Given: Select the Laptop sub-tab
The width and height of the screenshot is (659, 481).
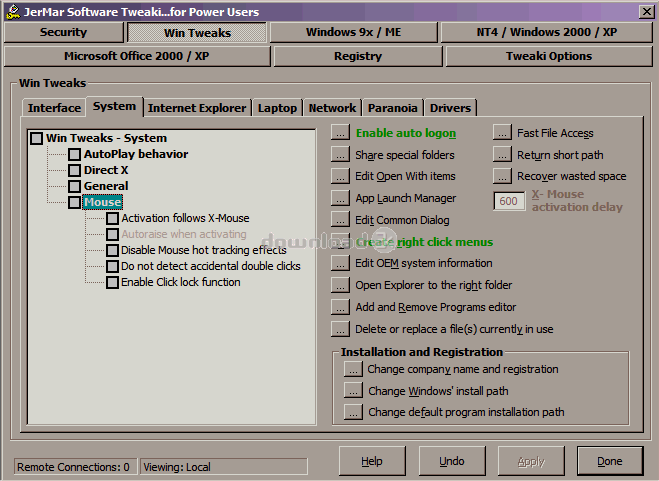Looking at the screenshot, I should [277, 108].
